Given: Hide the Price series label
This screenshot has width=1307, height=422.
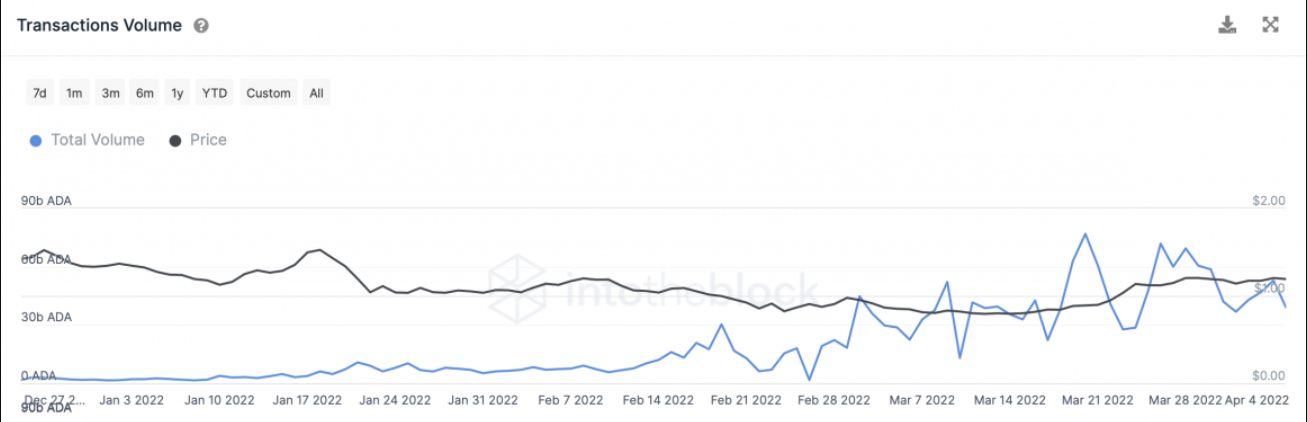Looking at the screenshot, I should click(208, 140).
